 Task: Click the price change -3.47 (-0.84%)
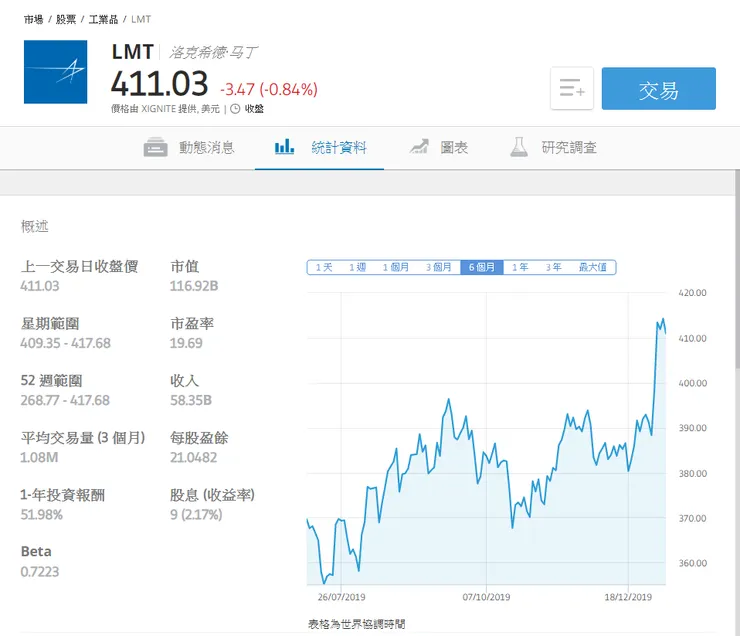pos(269,89)
